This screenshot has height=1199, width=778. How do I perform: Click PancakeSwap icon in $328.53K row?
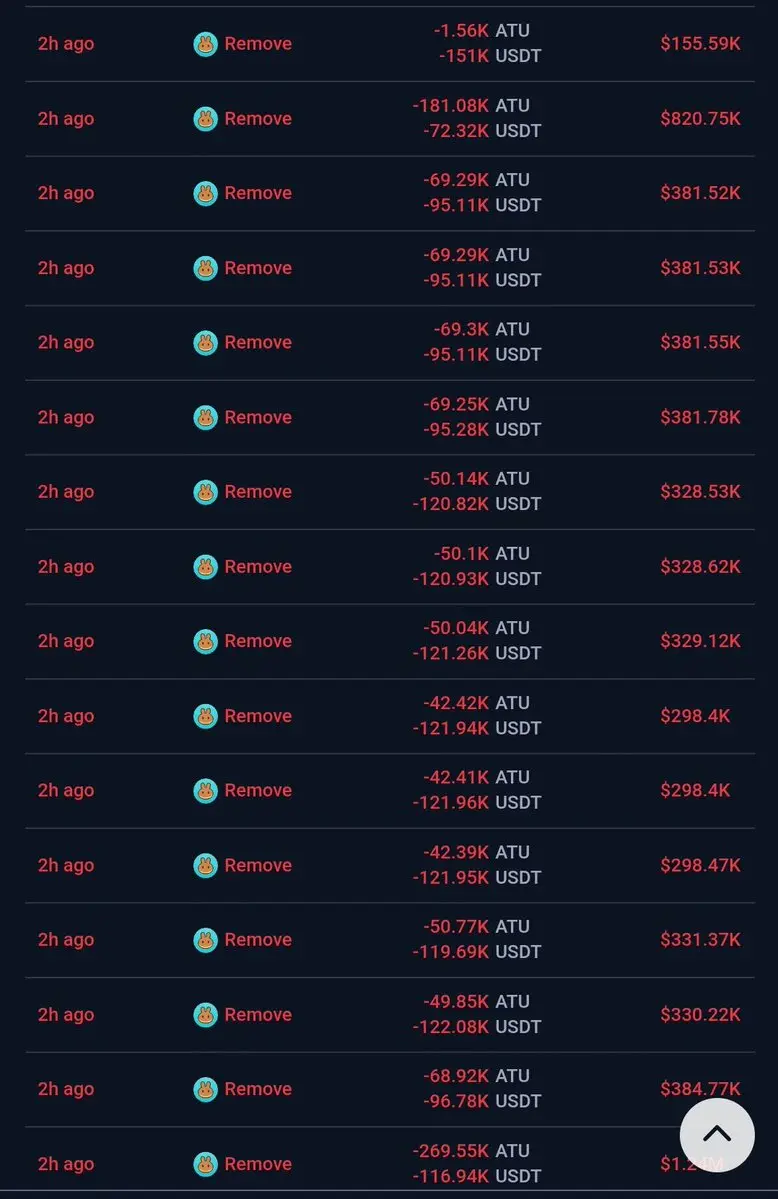(205, 492)
